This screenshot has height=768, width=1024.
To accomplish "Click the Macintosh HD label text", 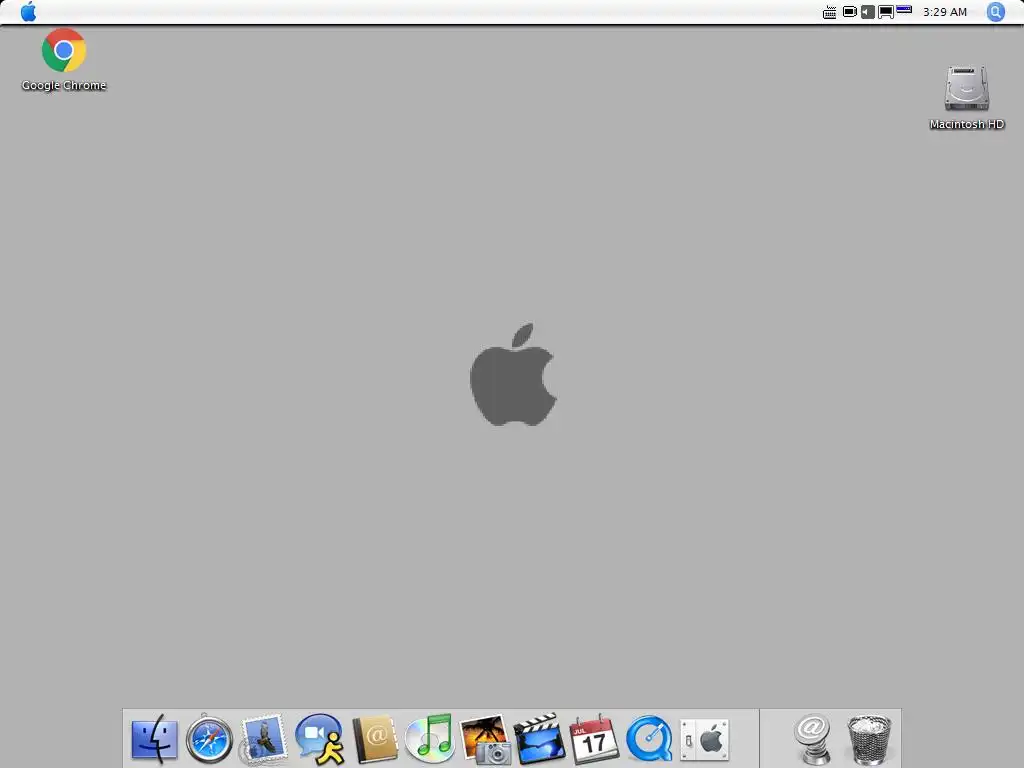I will pyautogui.click(x=967, y=124).
